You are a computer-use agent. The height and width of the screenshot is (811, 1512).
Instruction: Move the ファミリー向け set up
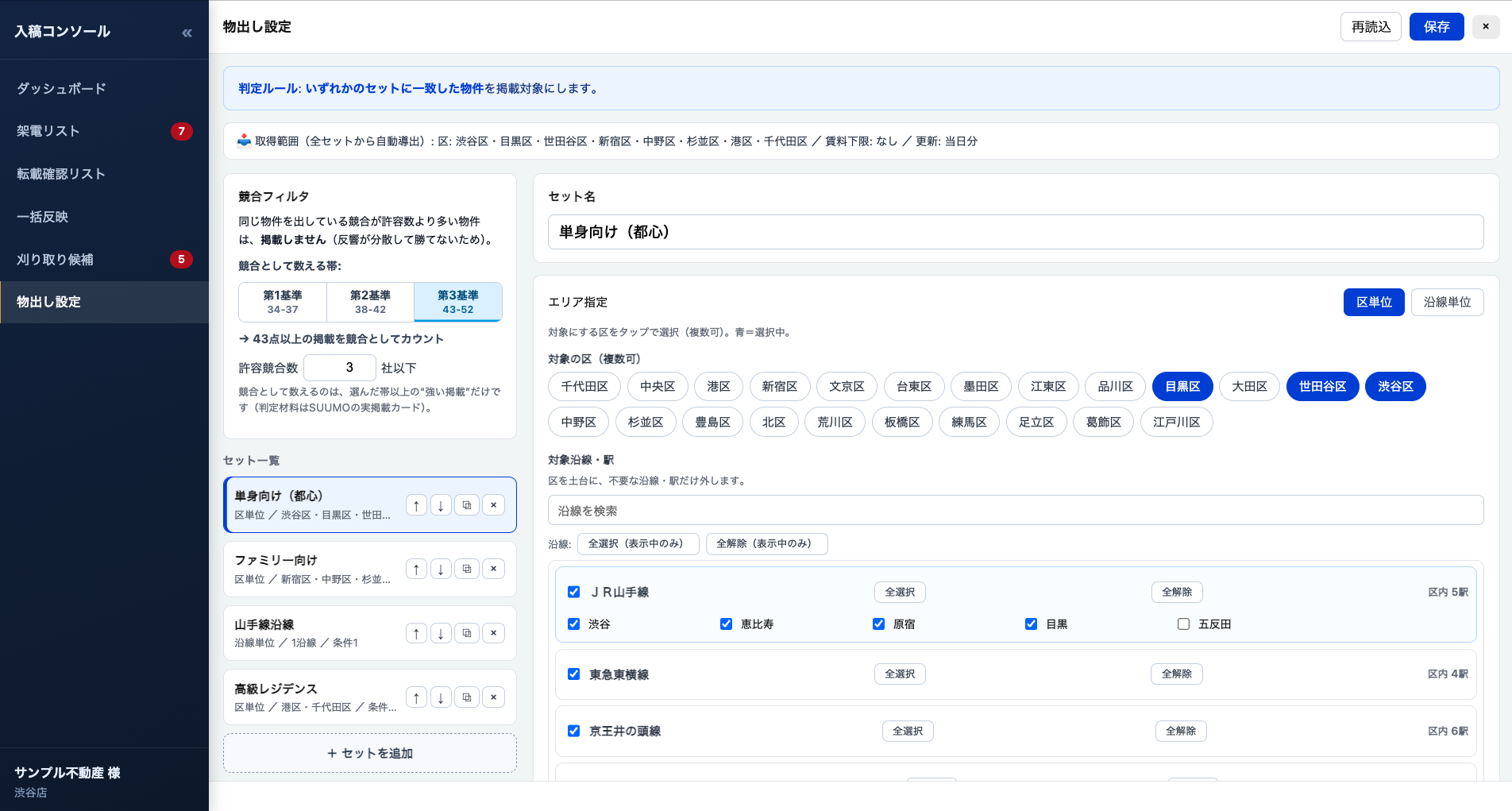pyautogui.click(x=416, y=569)
